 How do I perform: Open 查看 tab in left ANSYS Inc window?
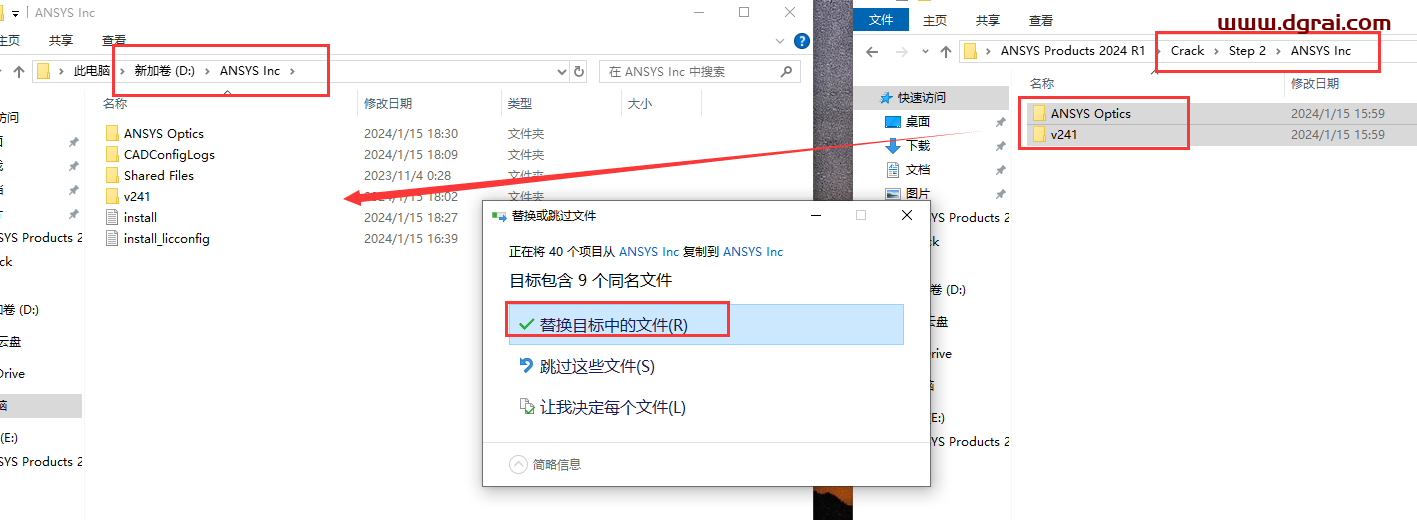coord(114,41)
